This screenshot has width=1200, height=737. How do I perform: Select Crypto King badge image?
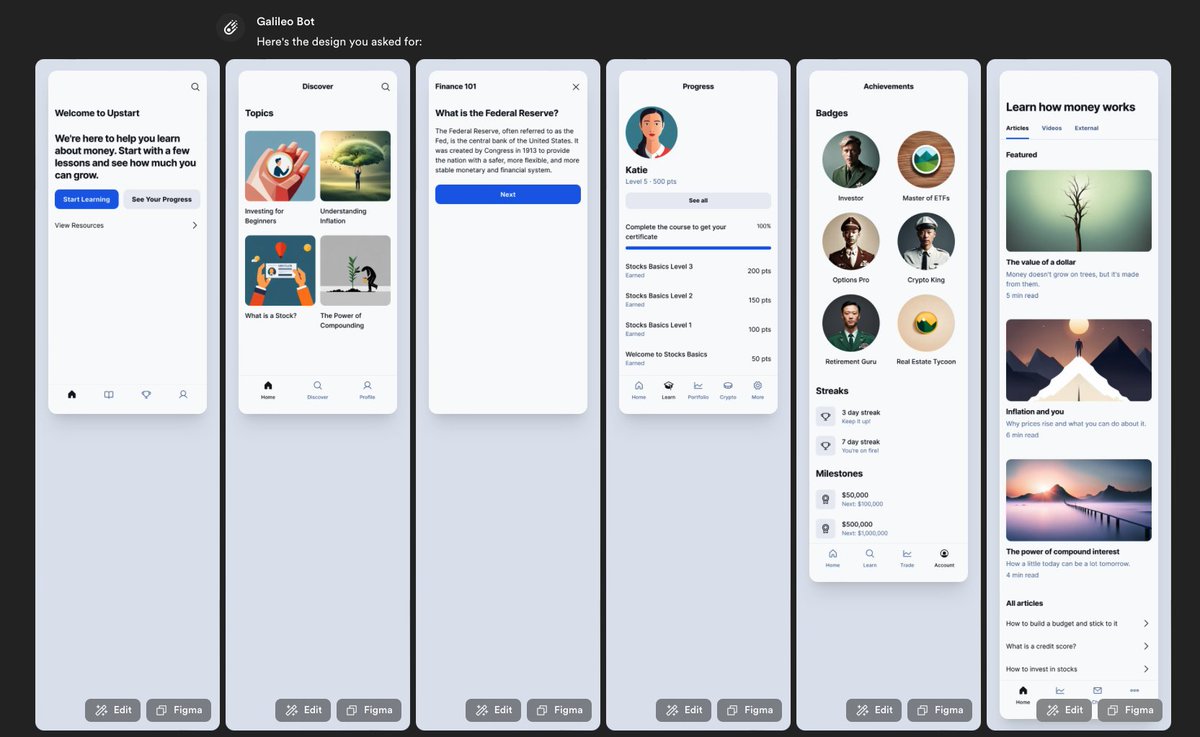point(926,242)
